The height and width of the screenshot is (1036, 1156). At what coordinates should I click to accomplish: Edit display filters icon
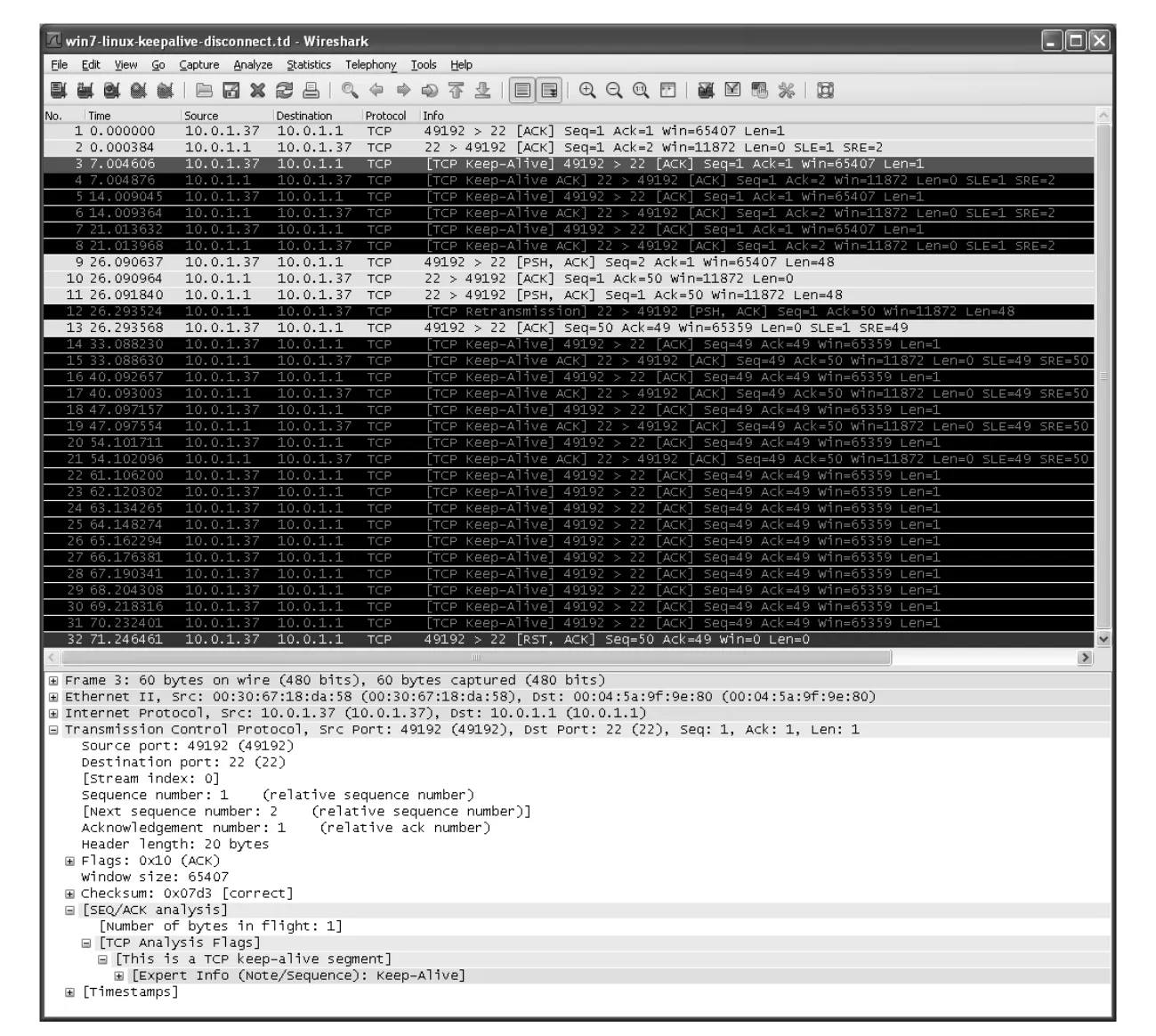(x=733, y=90)
